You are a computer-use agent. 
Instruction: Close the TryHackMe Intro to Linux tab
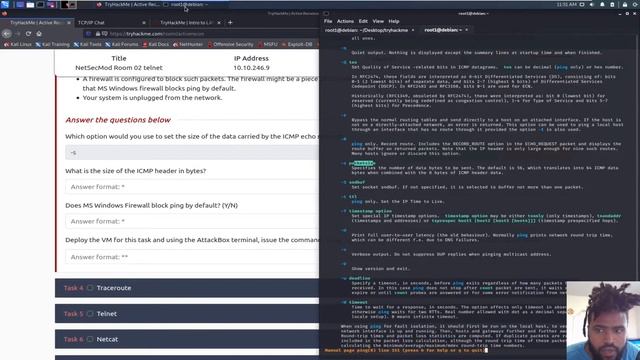[219, 23]
